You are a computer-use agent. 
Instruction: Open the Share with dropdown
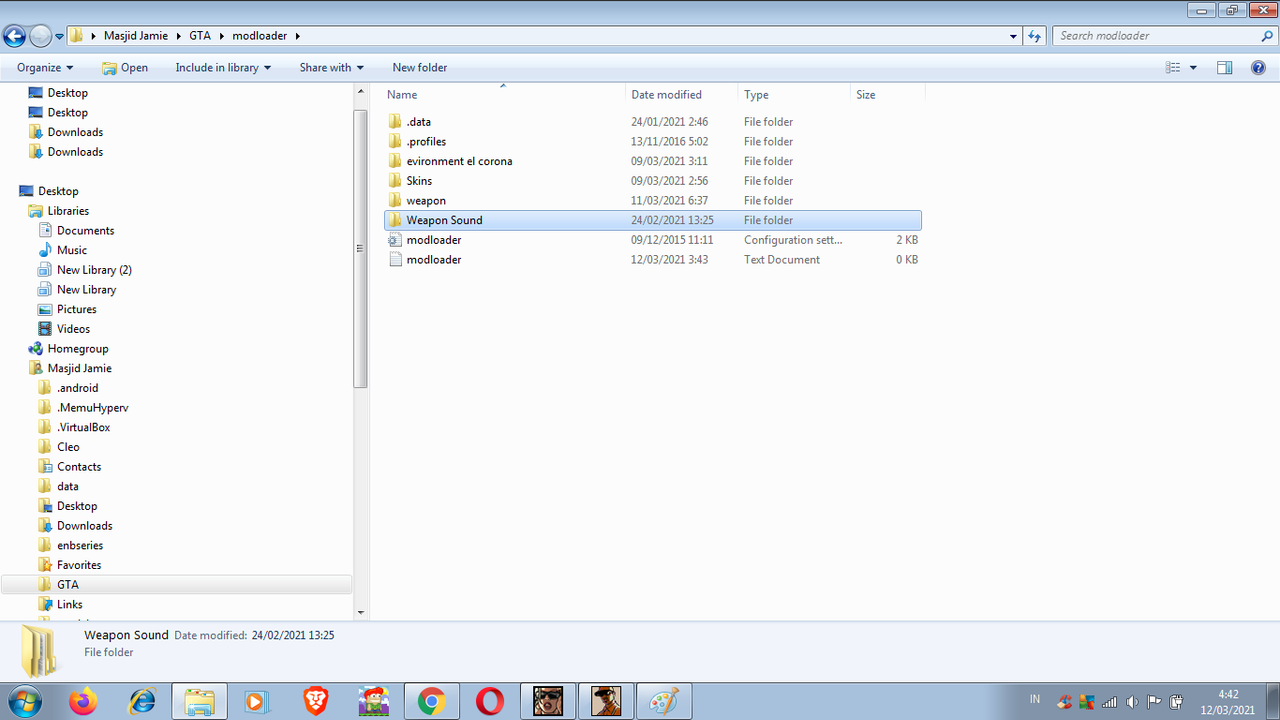[331, 68]
